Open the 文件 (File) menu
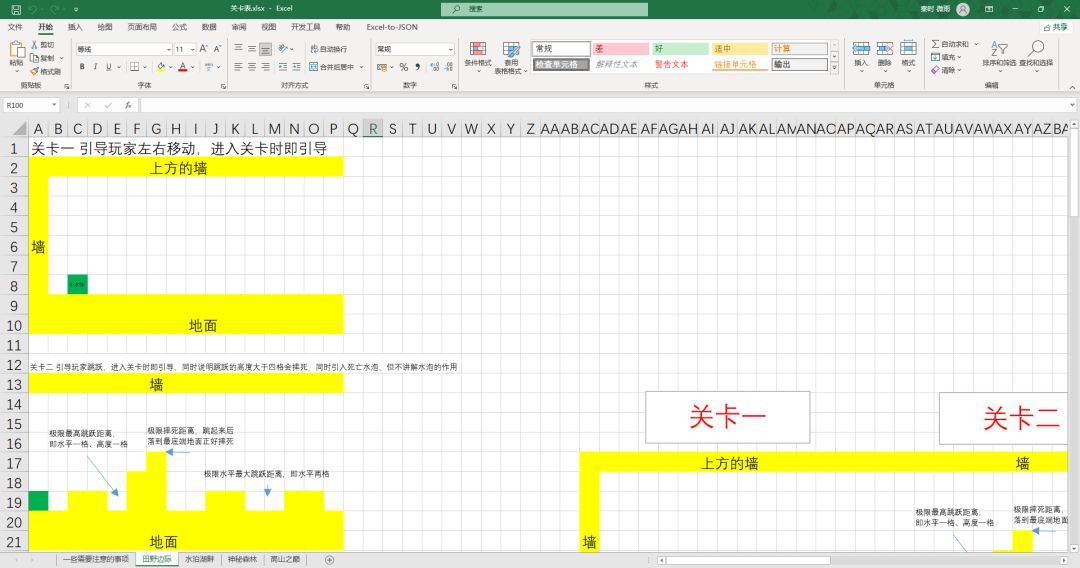This screenshot has height=568, width=1080. tap(15, 27)
